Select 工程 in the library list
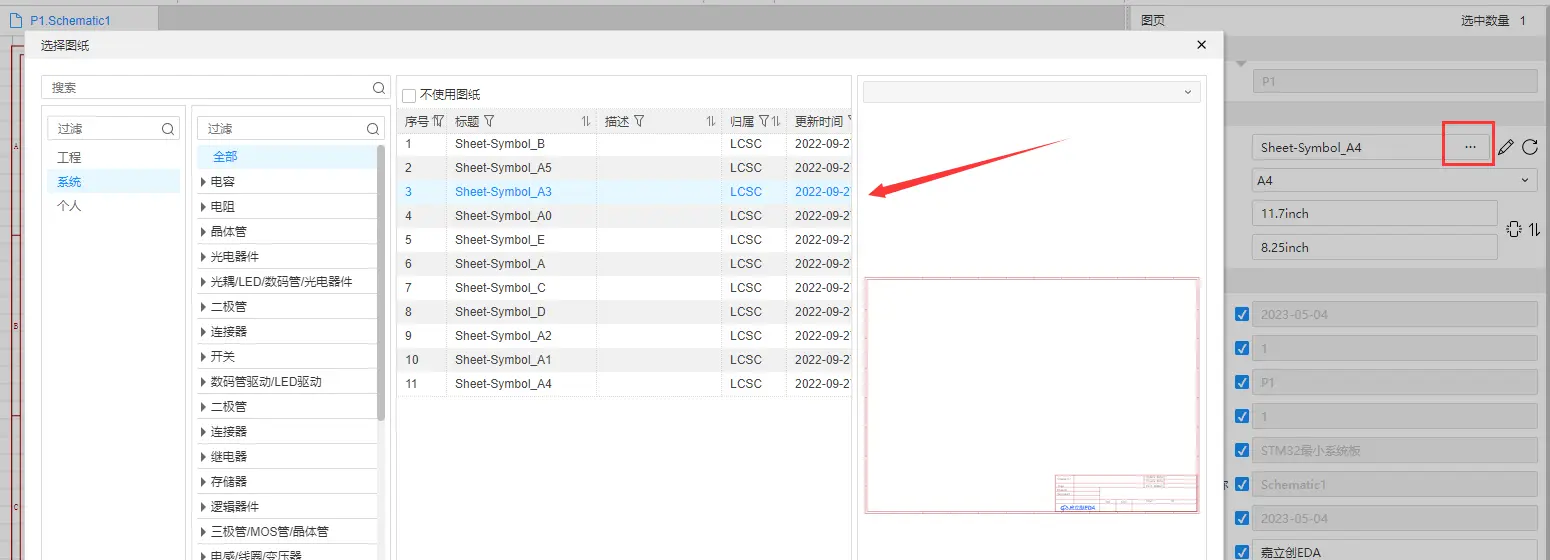Screen dimensions: 1550x560 tap(69, 158)
